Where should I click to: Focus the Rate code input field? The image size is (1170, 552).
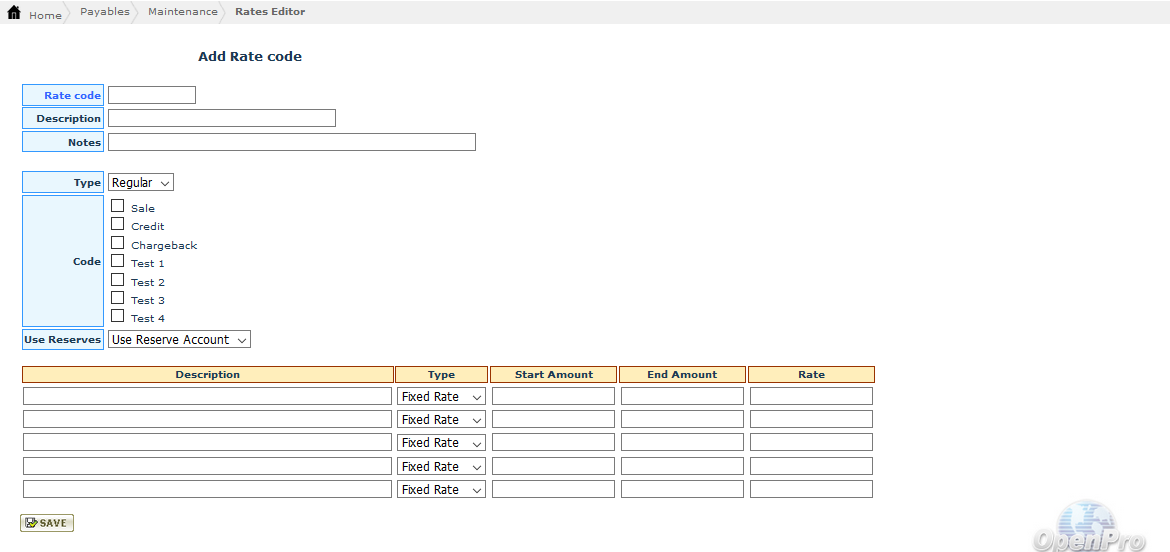tap(152, 96)
